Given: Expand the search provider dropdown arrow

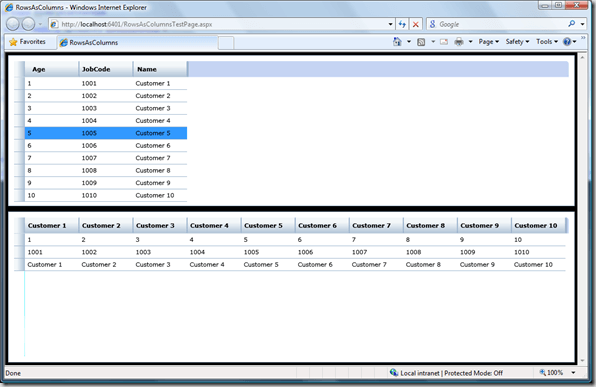Looking at the screenshot, I should pos(582,24).
